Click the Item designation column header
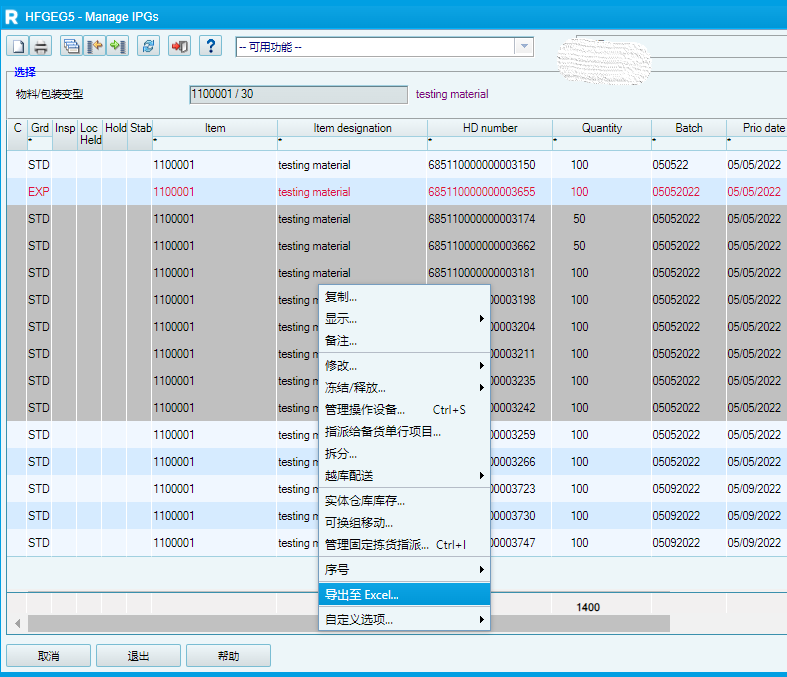The width and height of the screenshot is (787, 677). click(x=352, y=128)
